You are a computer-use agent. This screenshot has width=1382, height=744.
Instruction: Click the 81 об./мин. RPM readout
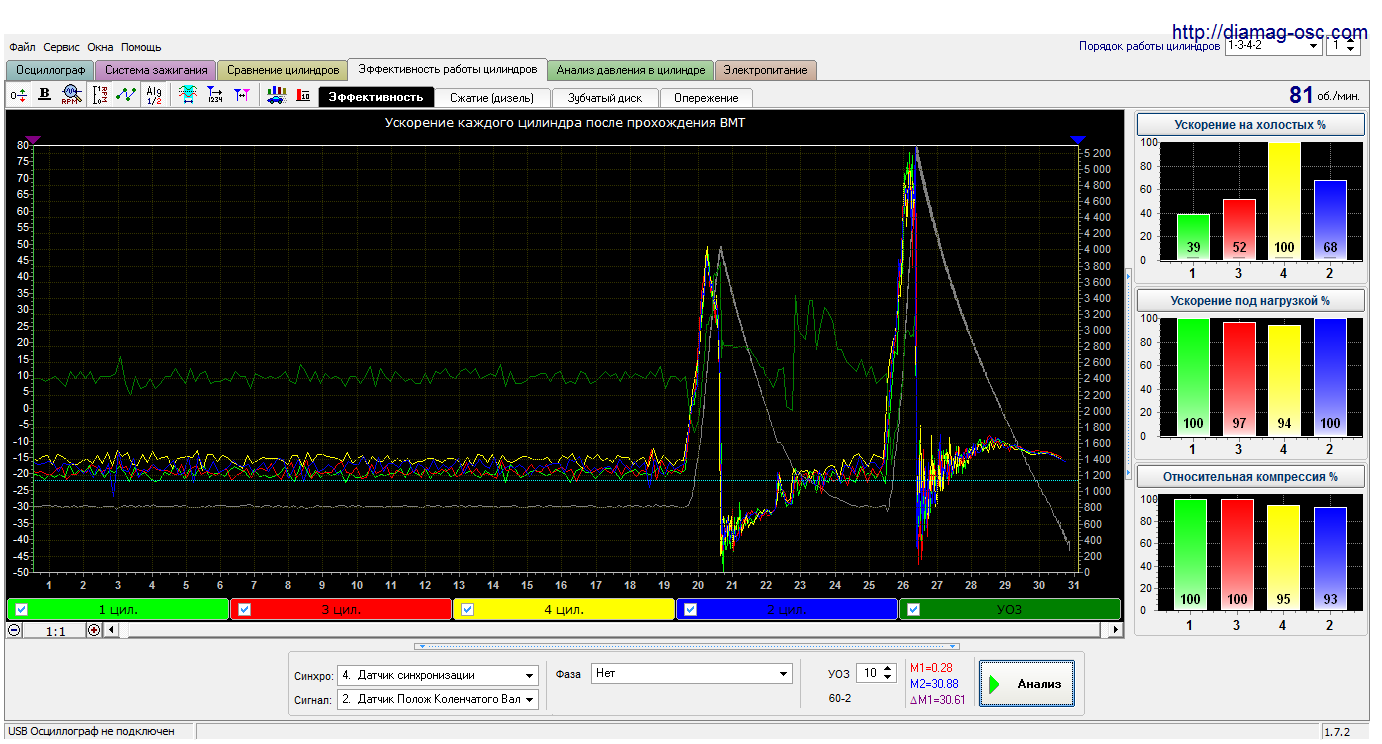[1324, 95]
